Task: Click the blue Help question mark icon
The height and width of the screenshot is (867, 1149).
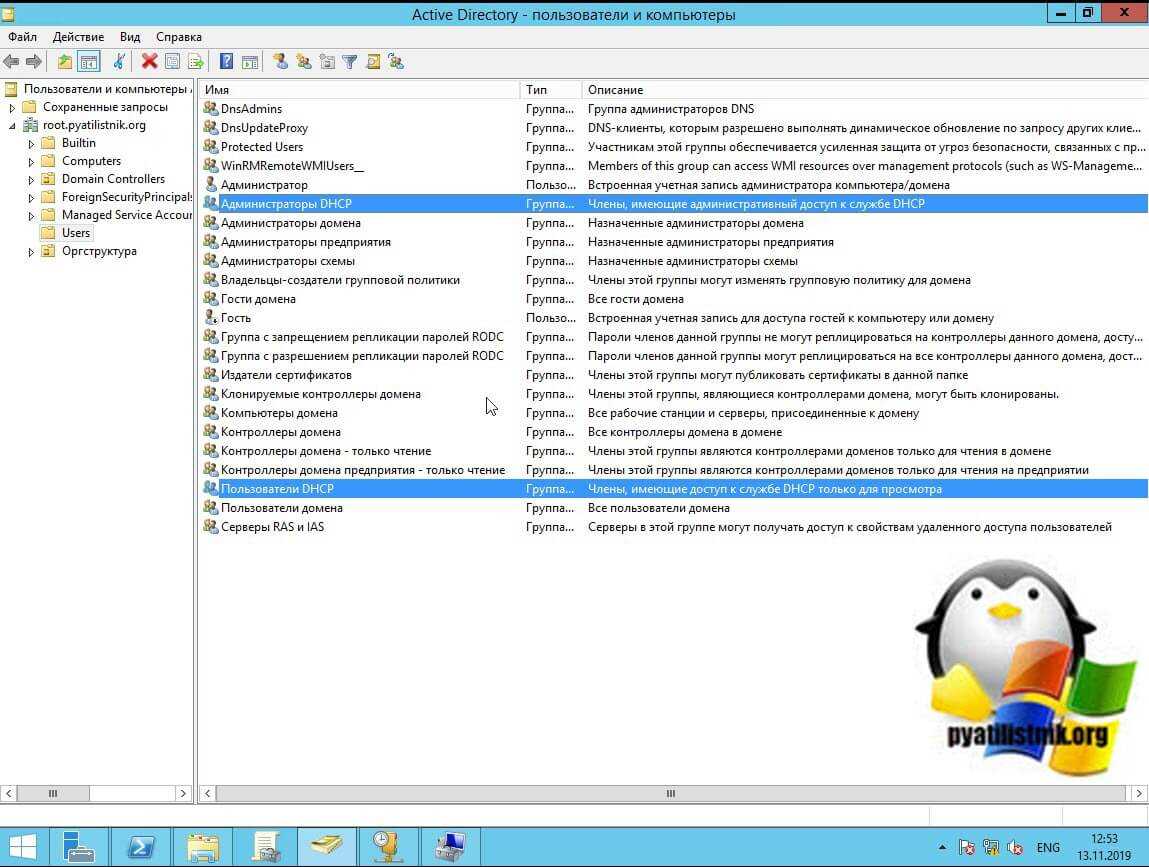Action: click(226, 62)
